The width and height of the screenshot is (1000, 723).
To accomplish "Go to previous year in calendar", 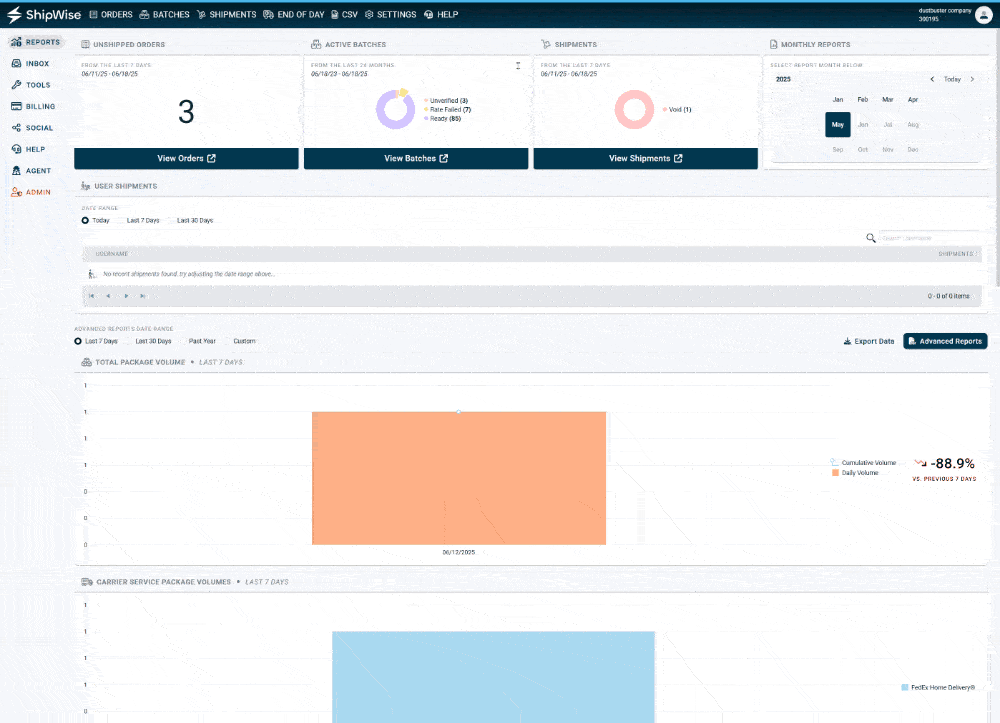I will point(932,79).
